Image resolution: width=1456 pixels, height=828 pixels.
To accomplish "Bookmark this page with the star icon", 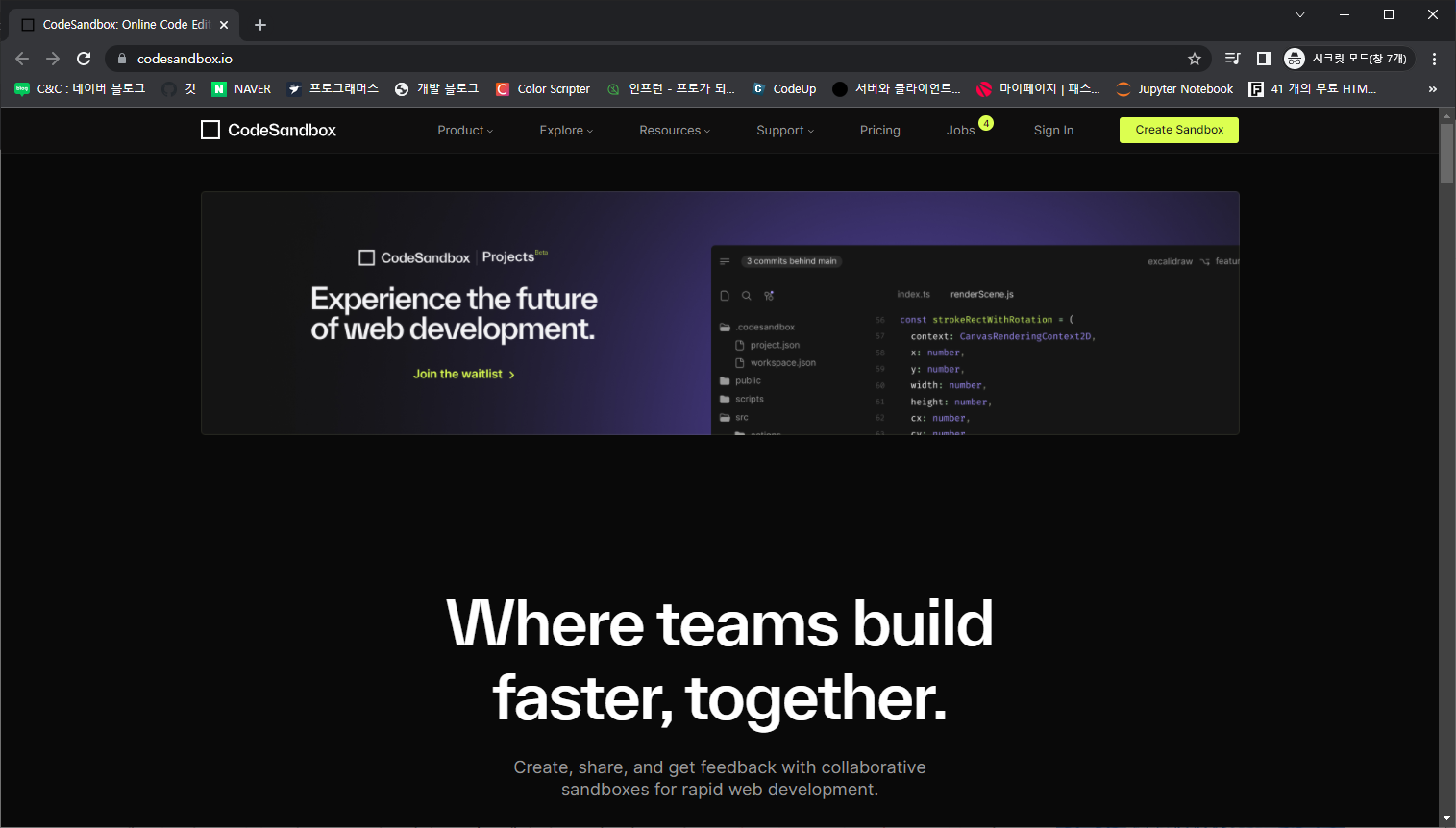I will click(x=1195, y=59).
